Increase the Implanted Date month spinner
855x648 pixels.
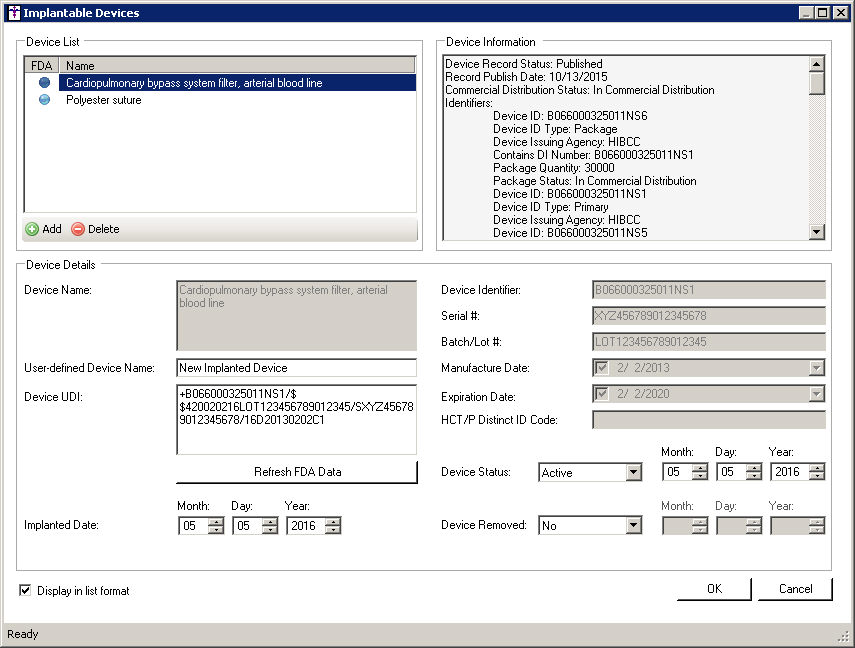pos(216,521)
